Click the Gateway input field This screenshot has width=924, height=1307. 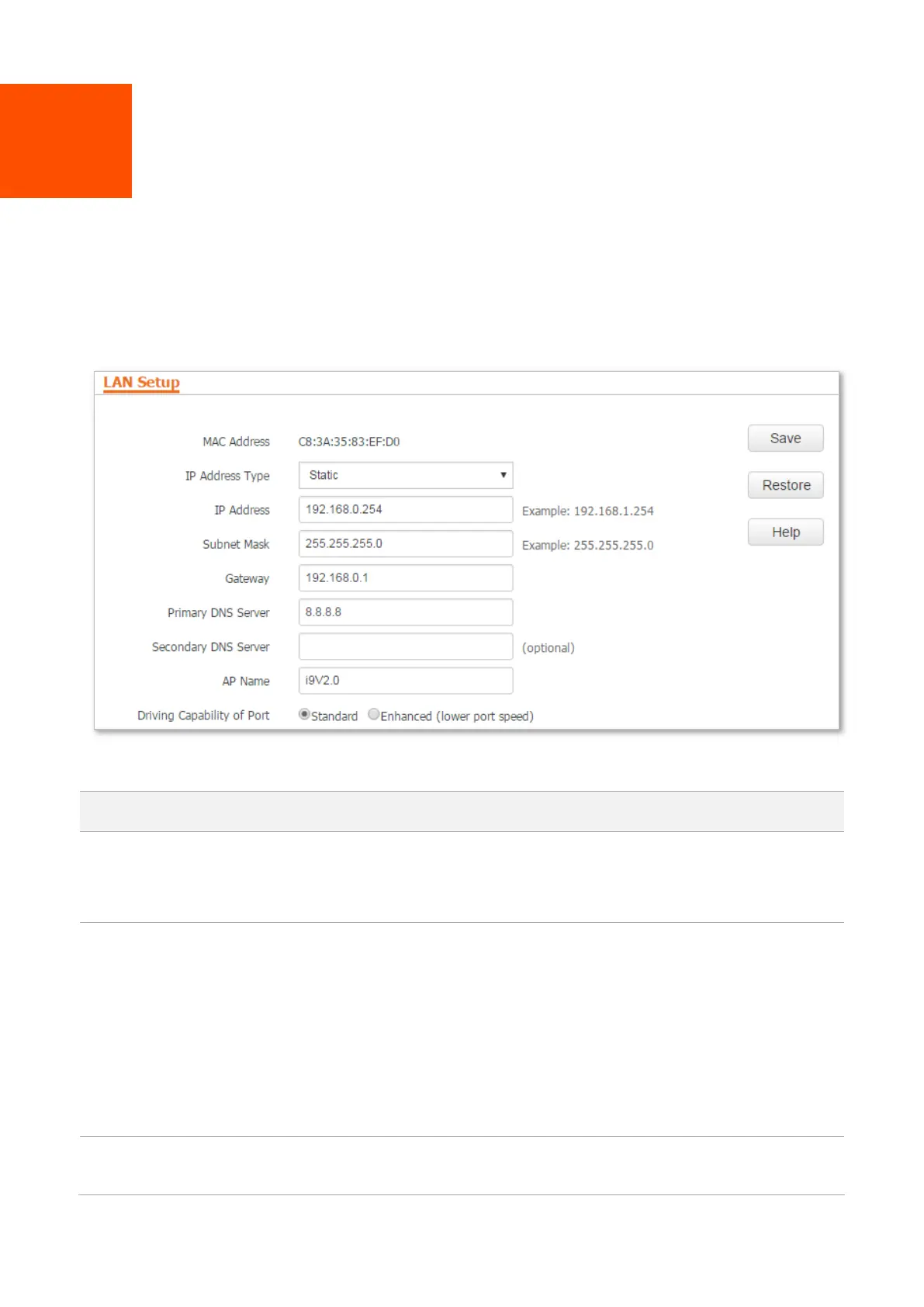[x=406, y=577]
